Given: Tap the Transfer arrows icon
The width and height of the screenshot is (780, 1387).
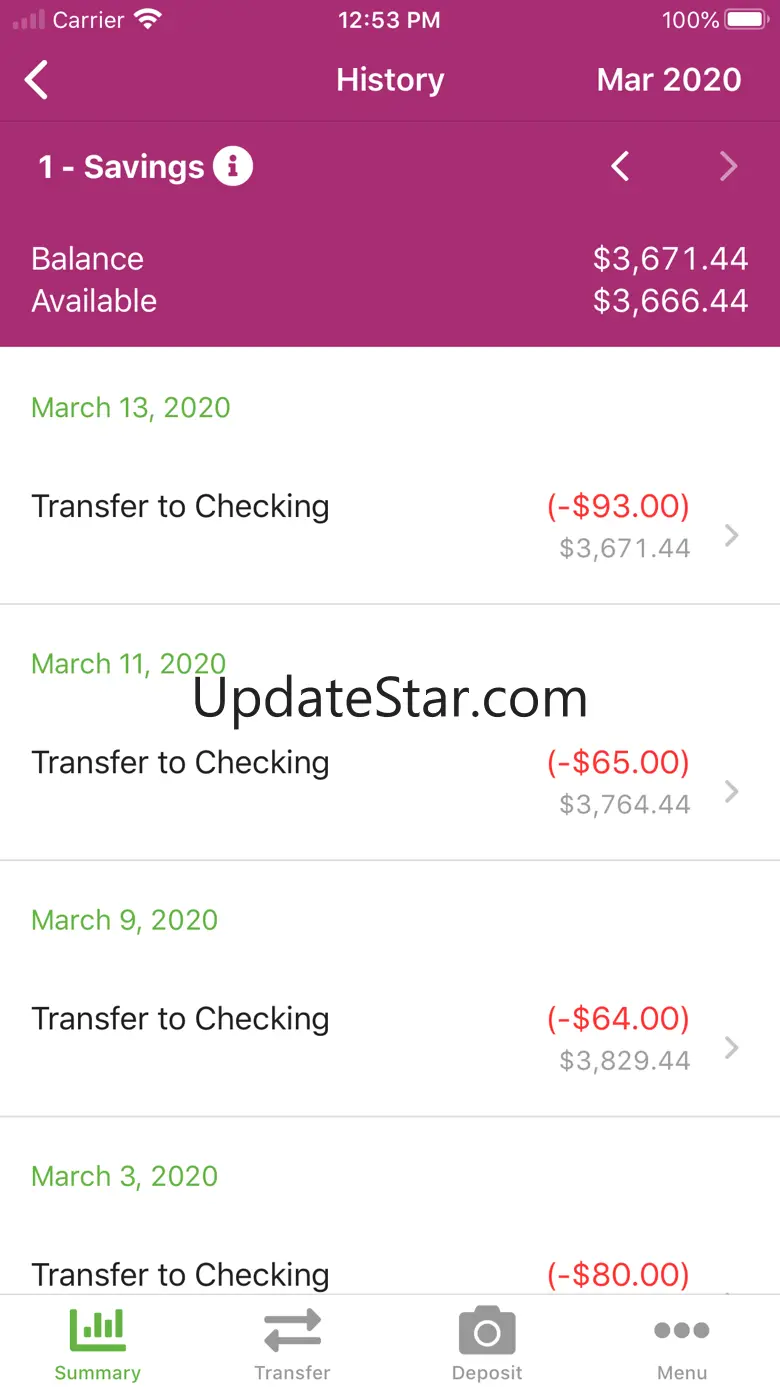Looking at the screenshot, I should [x=292, y=1330].
